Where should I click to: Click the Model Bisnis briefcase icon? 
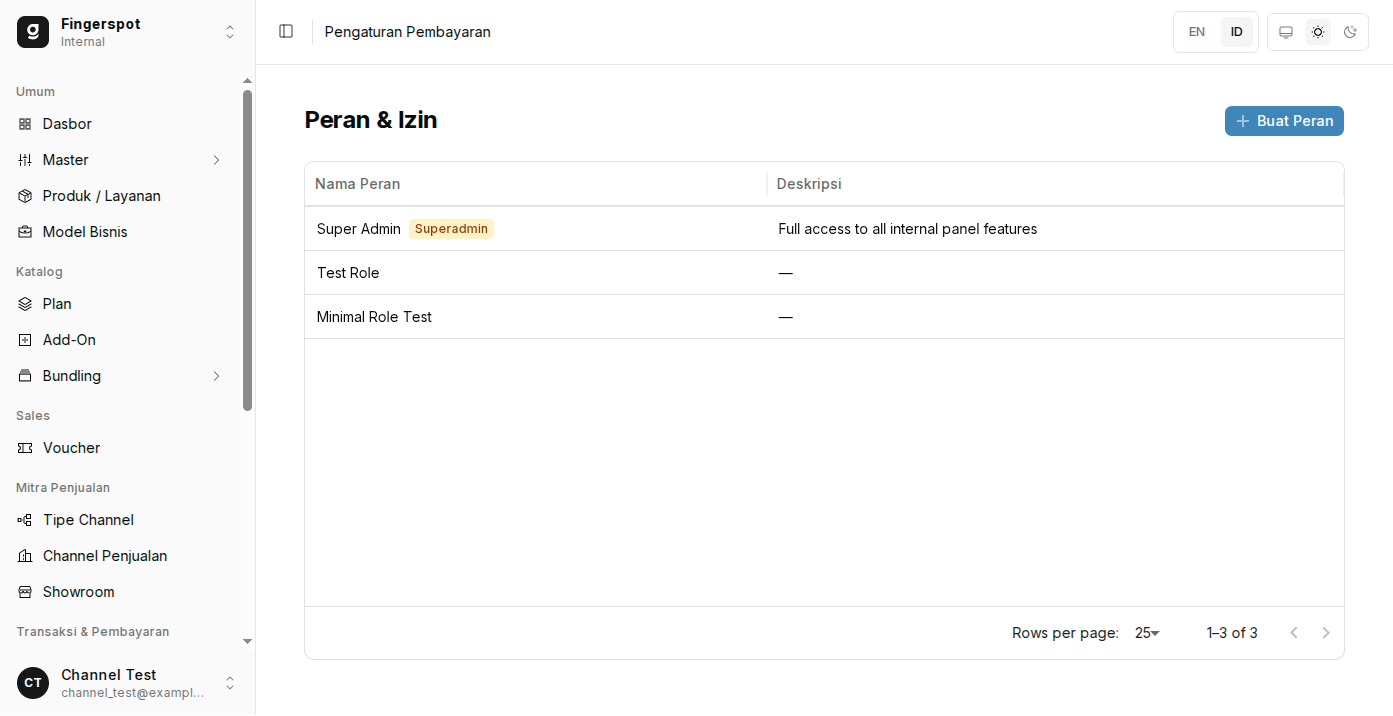pos(25,232)
